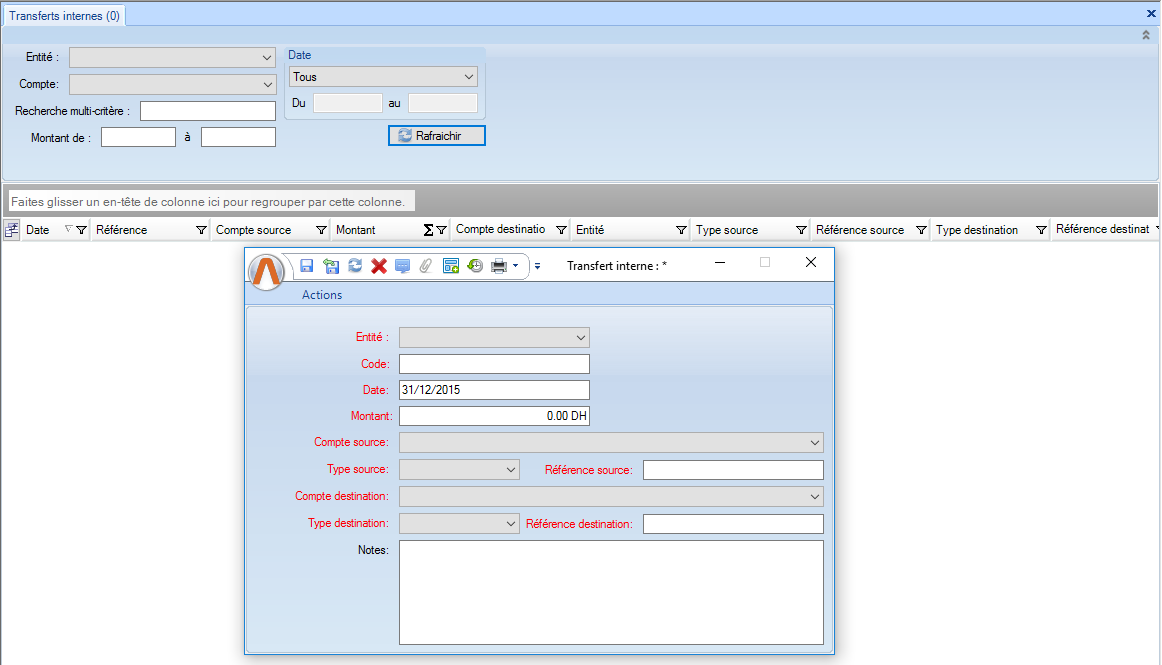Click the red X delete icon

pyautogui.click(x=379, y=266)
